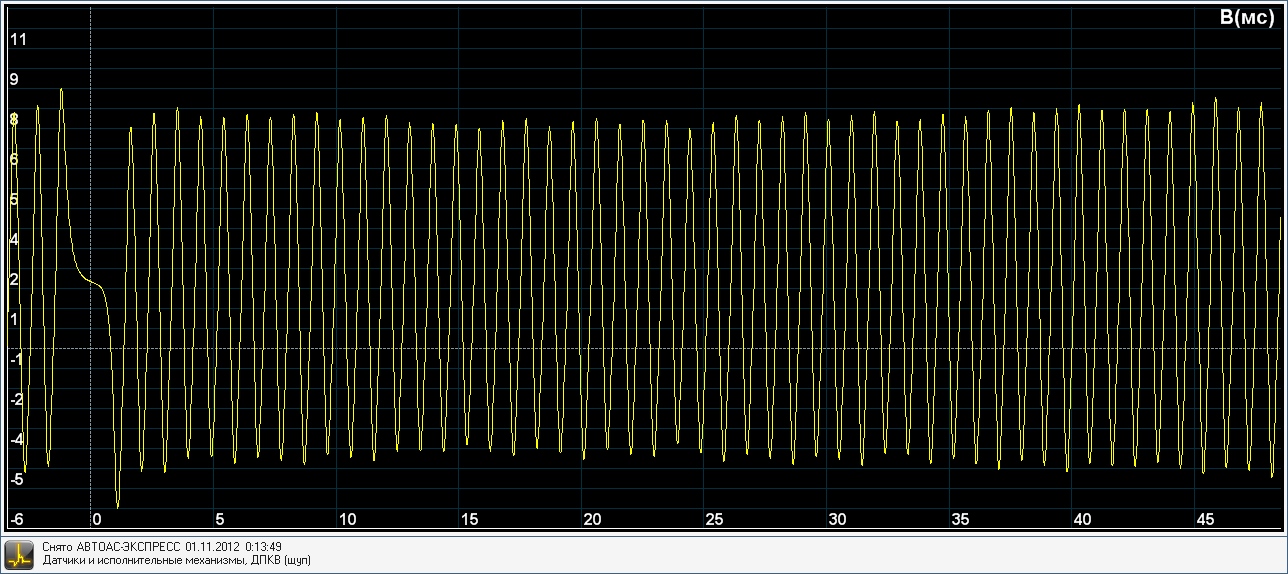Viewport: 1288px width, 574px height.
Task: Click the -5 volt label on vertical axis
Action: coord(16,479)
